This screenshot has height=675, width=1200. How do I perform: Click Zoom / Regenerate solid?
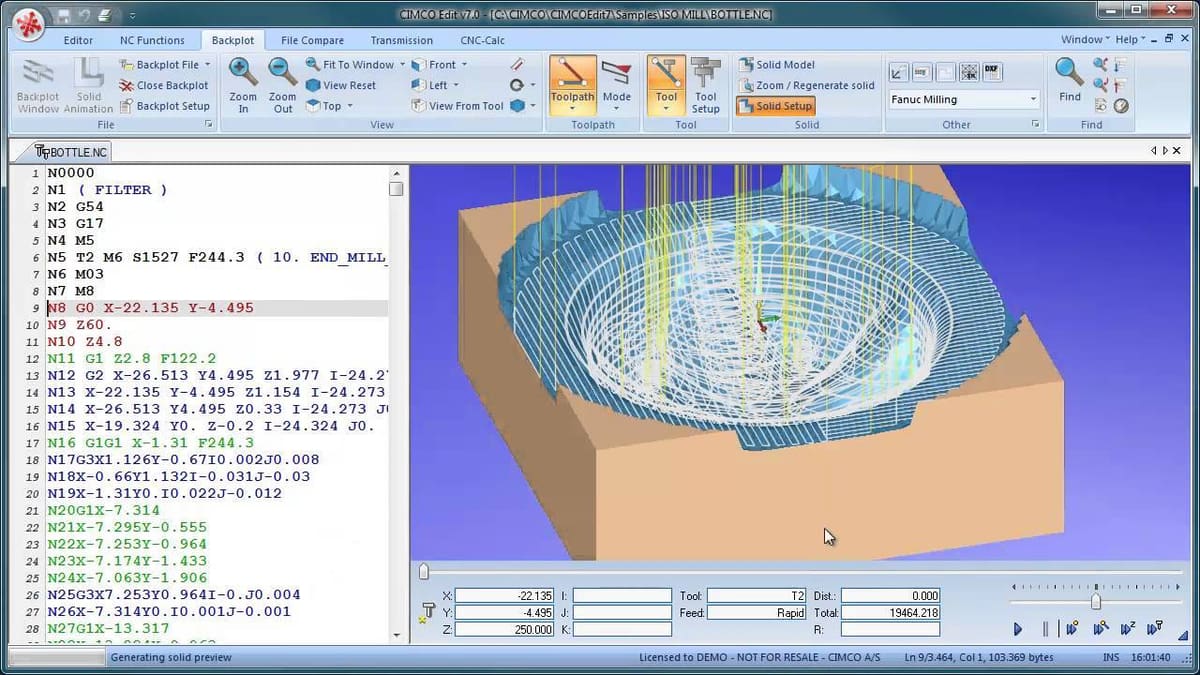click(x=807, y=85)
